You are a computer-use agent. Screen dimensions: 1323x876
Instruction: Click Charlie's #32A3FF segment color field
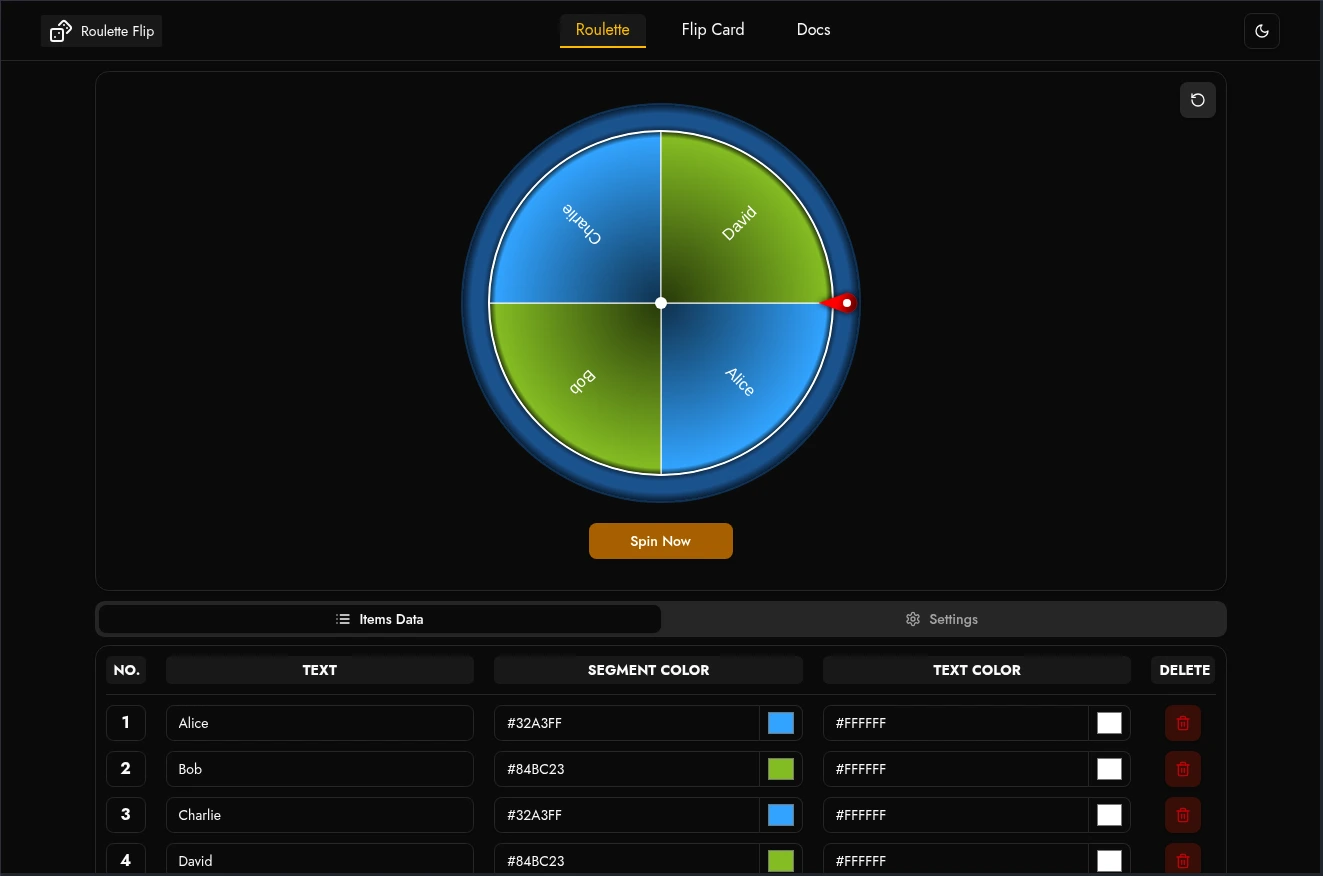pyautogui.click(x=627, y=815)
